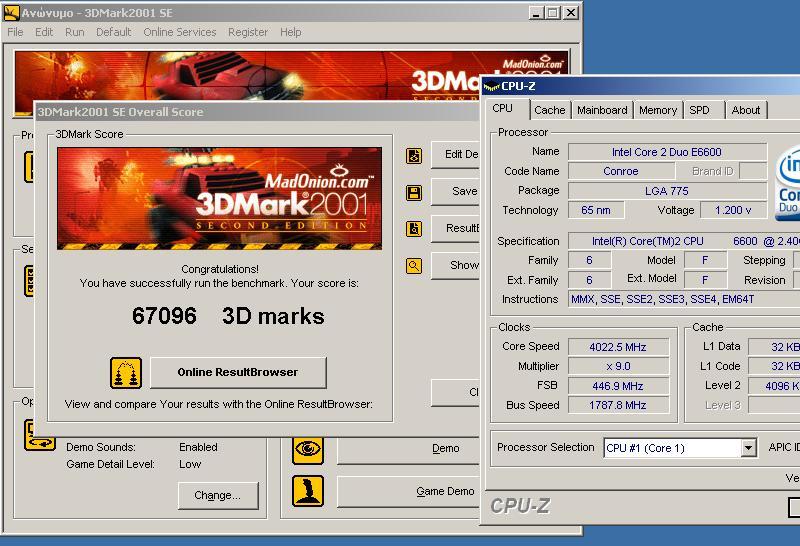Image resolution: width=800 pixels, height=546 pixels.
Task: Open the Run menu
Action: pos(74,32)
